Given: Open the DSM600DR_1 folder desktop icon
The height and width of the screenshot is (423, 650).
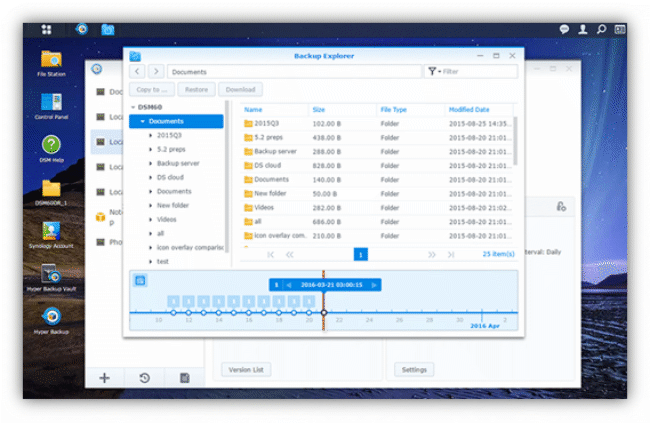Looking at the screenshot, I should pyautogui.click(x=51, y=192).
